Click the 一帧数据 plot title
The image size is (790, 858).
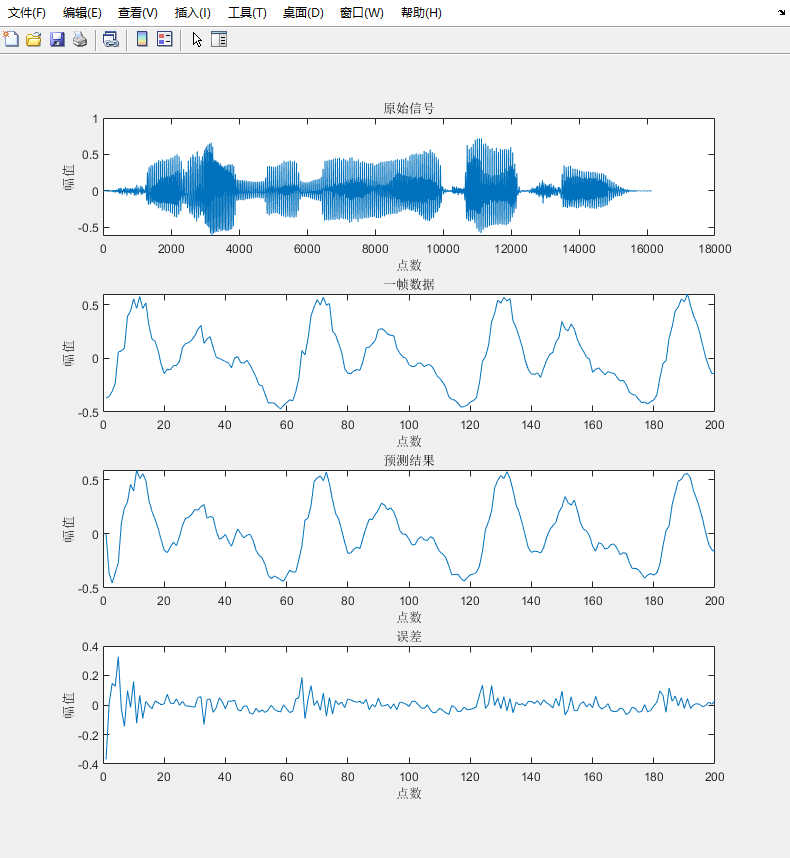(x=409, y=284)
